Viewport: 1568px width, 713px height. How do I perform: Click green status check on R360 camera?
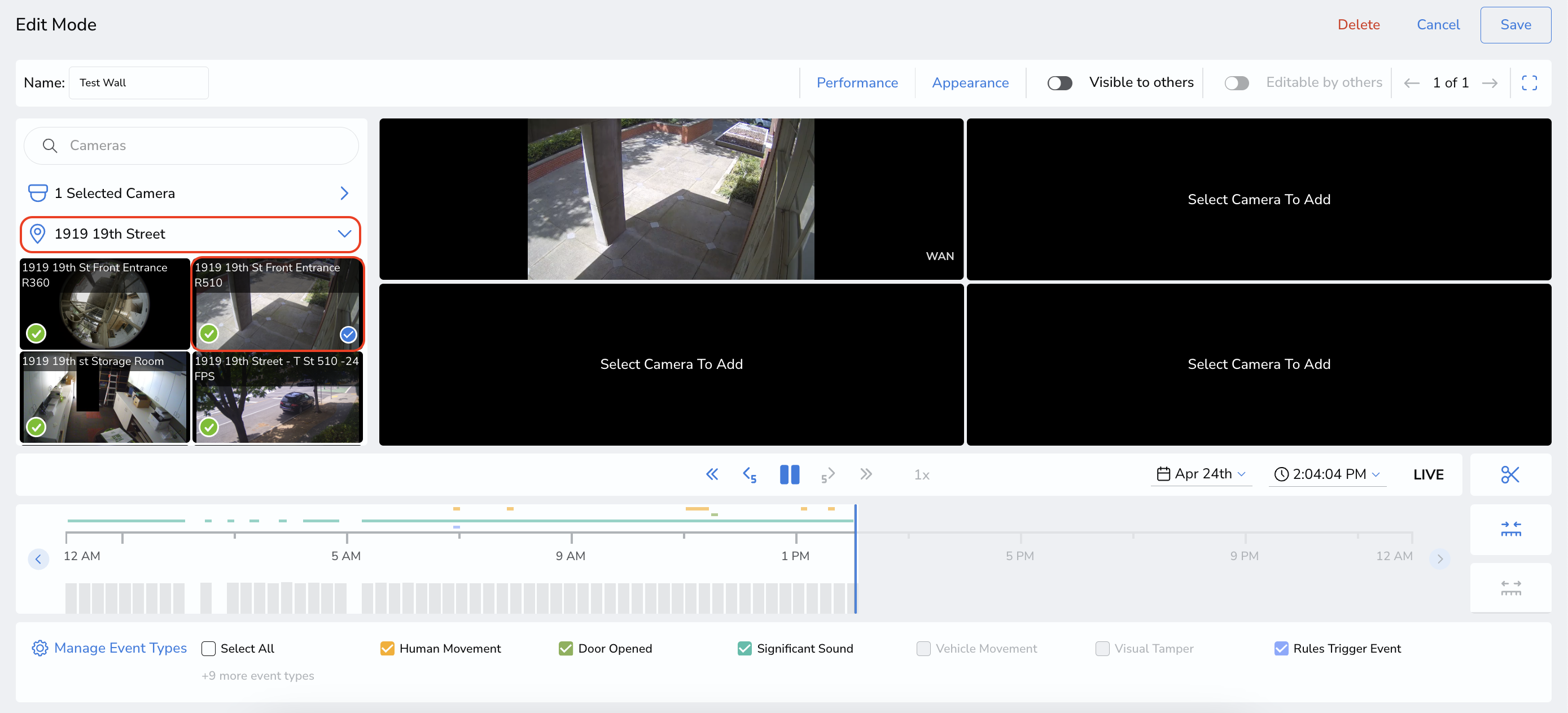pos(37,333)
